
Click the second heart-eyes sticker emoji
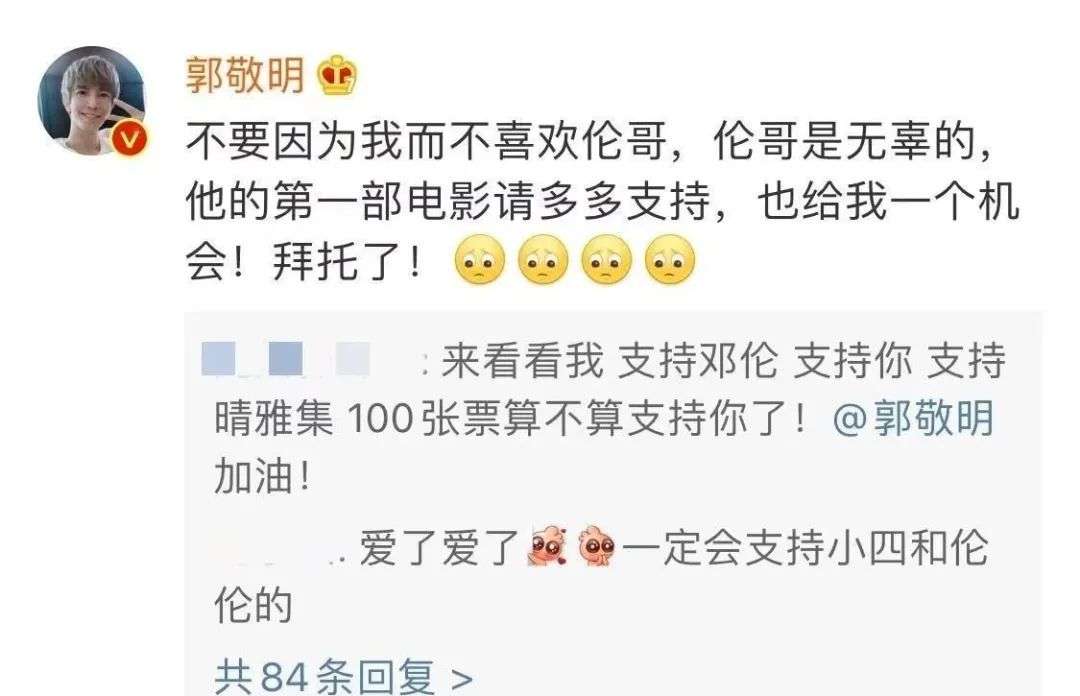click(597, 547)
